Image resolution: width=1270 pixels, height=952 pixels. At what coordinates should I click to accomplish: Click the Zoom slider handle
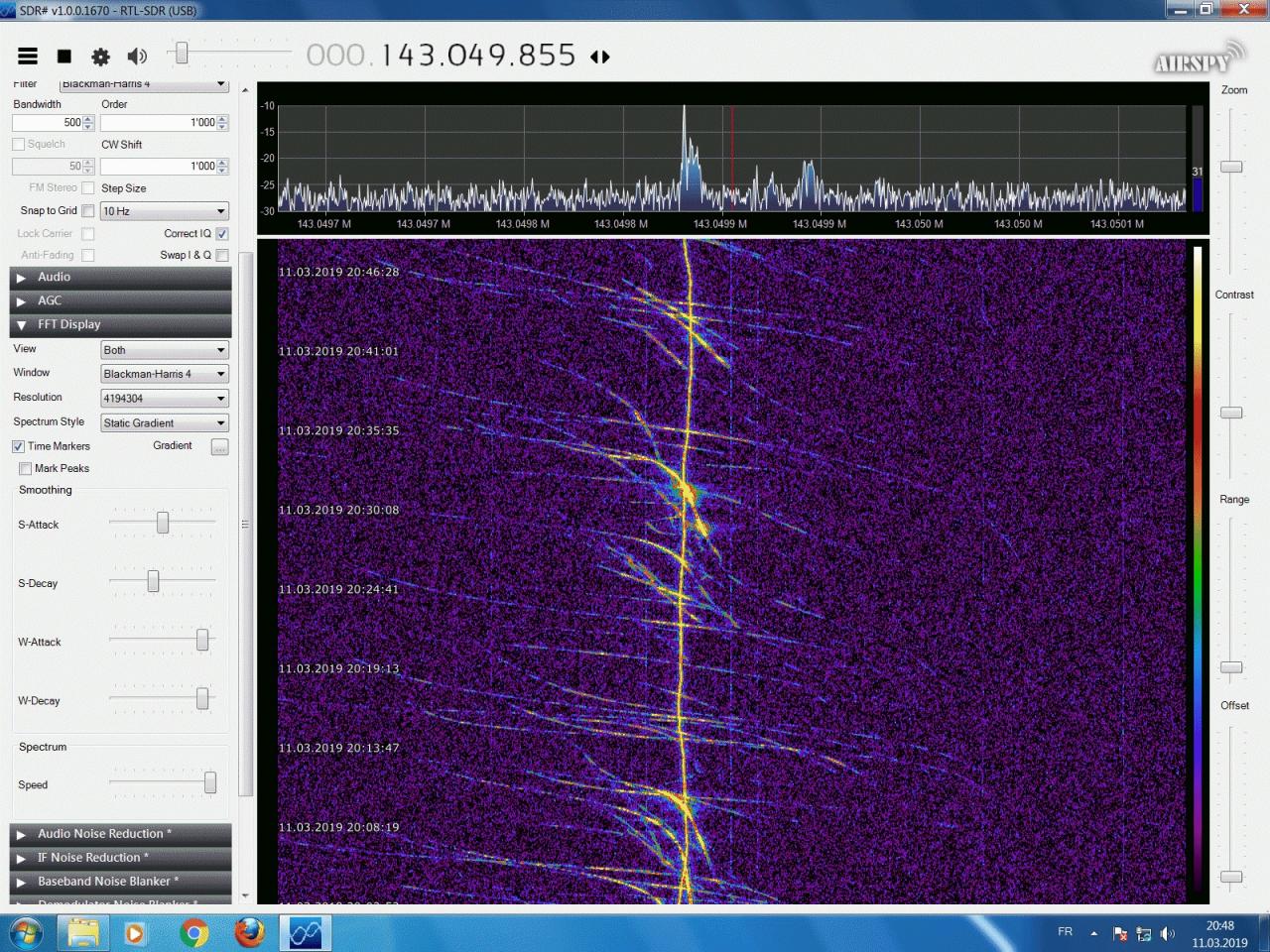click(x=1231, y=167)
